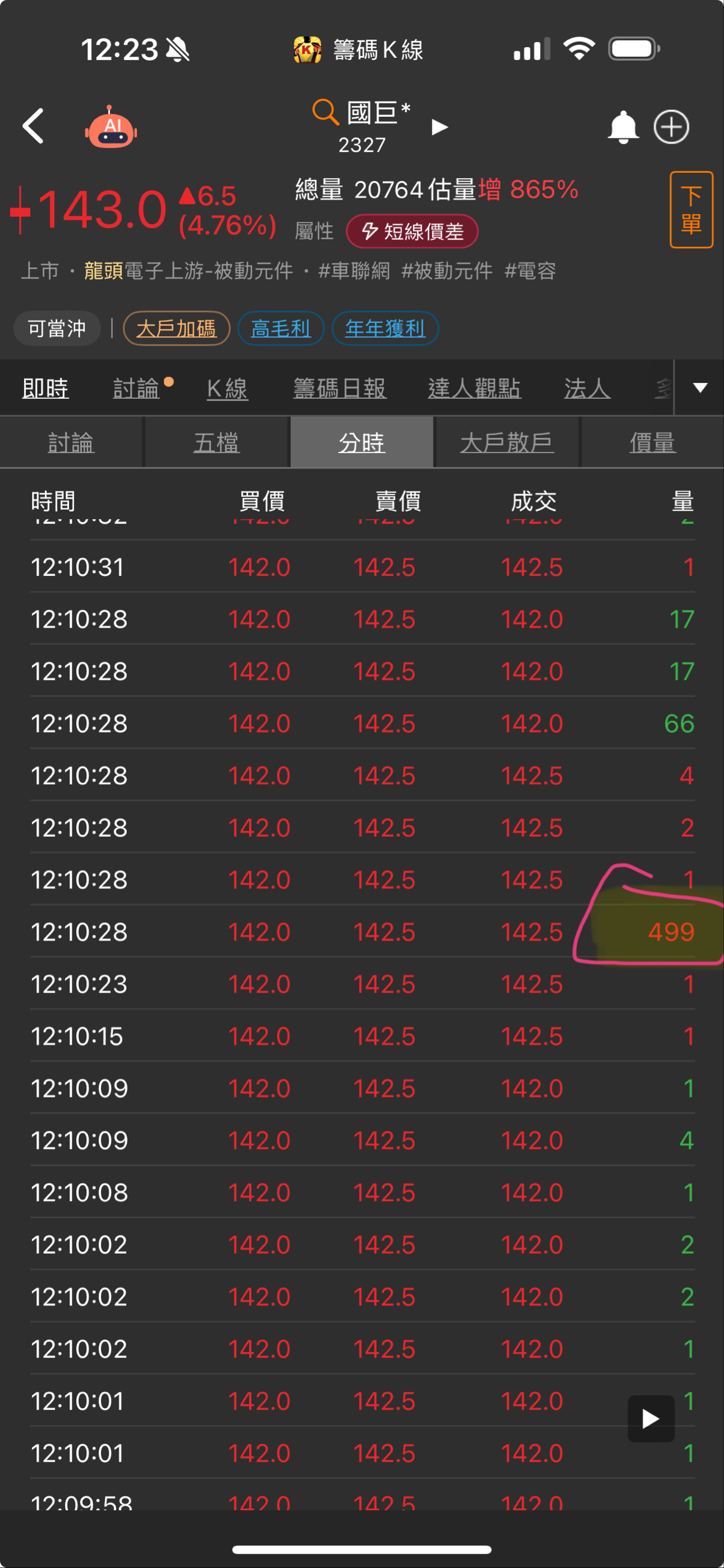Tap the highlighted 499 volume row
The width and height of the screenshot is (724, 1568).
[363, 931]
